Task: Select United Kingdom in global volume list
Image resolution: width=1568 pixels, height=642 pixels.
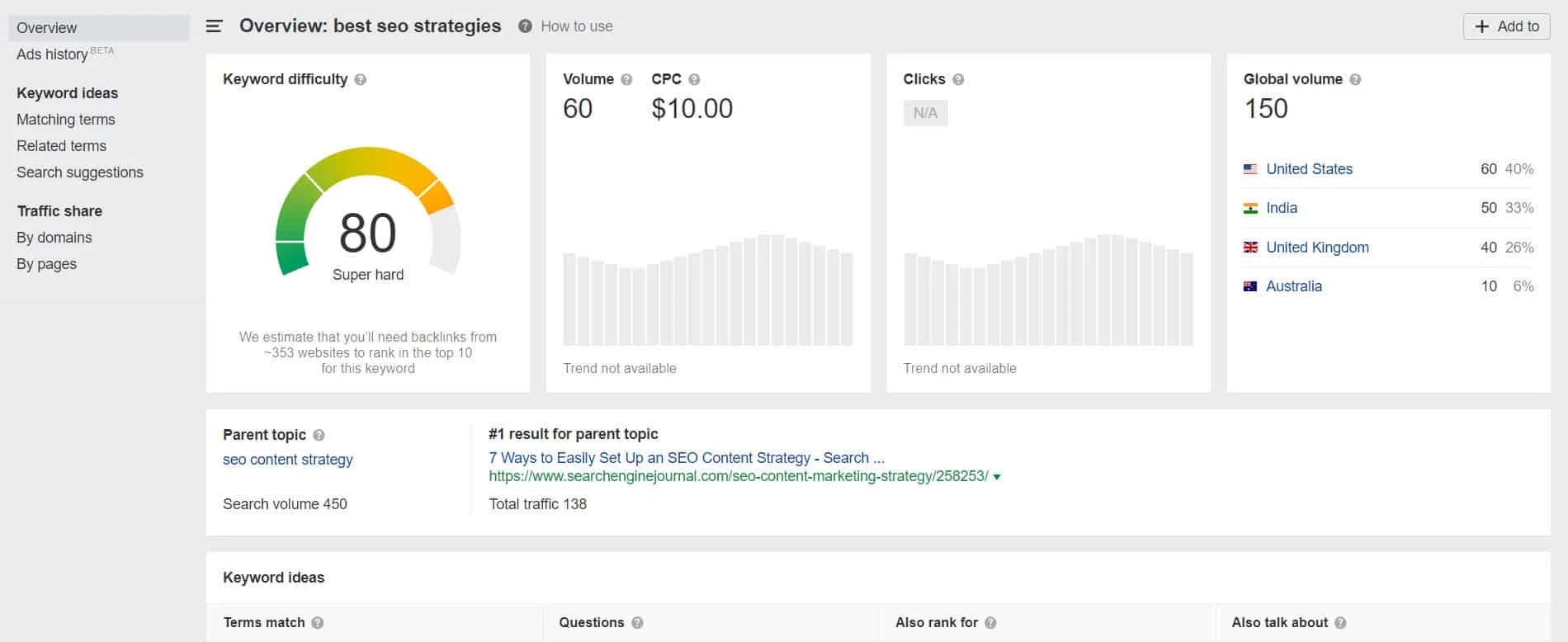Action: click(x=1317, y=248)
